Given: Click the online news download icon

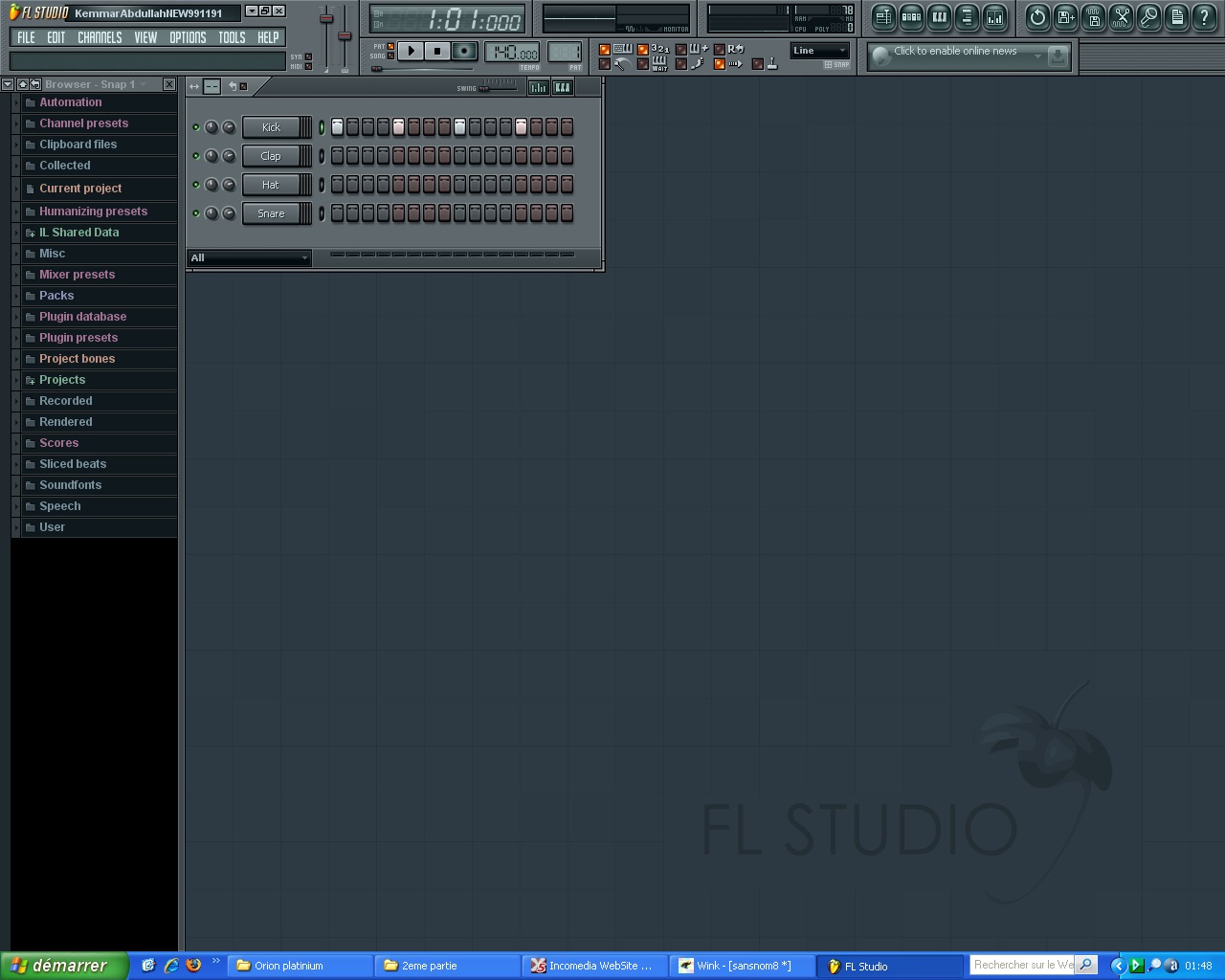Looking at the screenshot, I should [1058, 56].
